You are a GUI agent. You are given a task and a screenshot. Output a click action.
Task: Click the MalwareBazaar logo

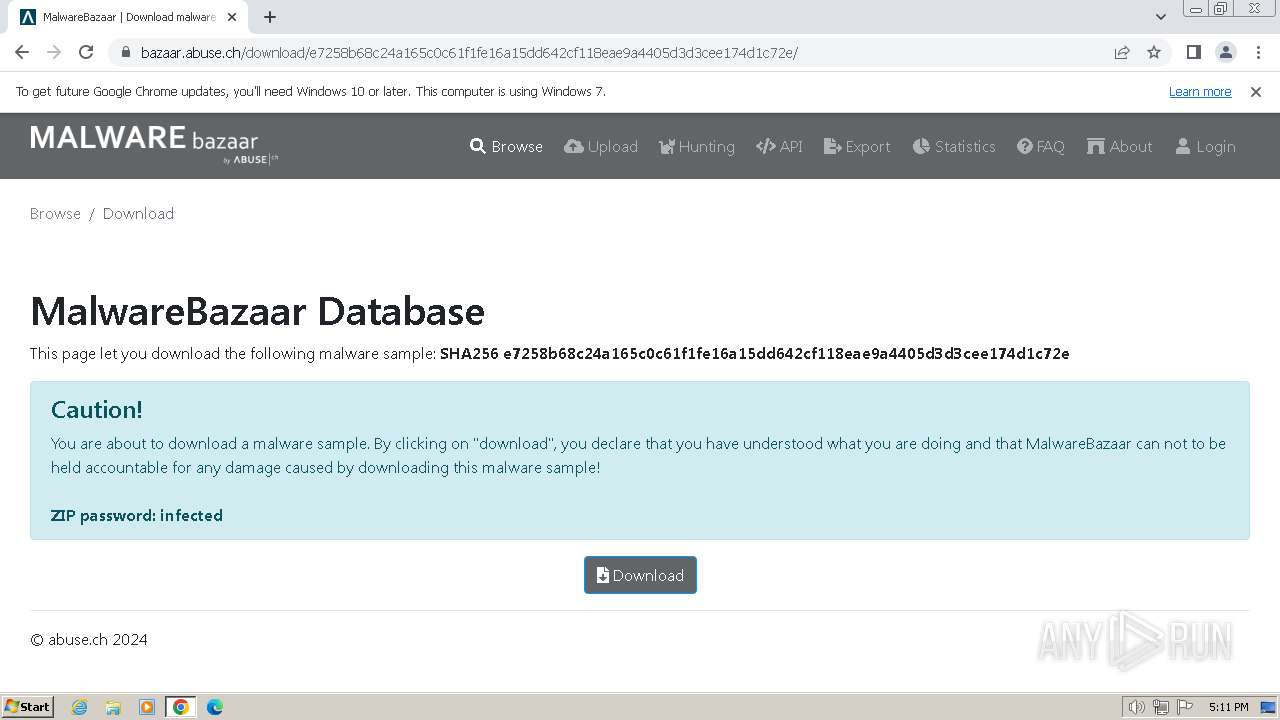point(154,145)
